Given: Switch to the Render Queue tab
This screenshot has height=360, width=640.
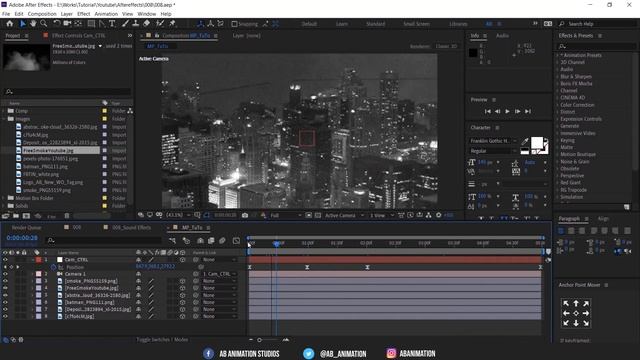Looking at the screenshot, I should (x=27, y=227).
